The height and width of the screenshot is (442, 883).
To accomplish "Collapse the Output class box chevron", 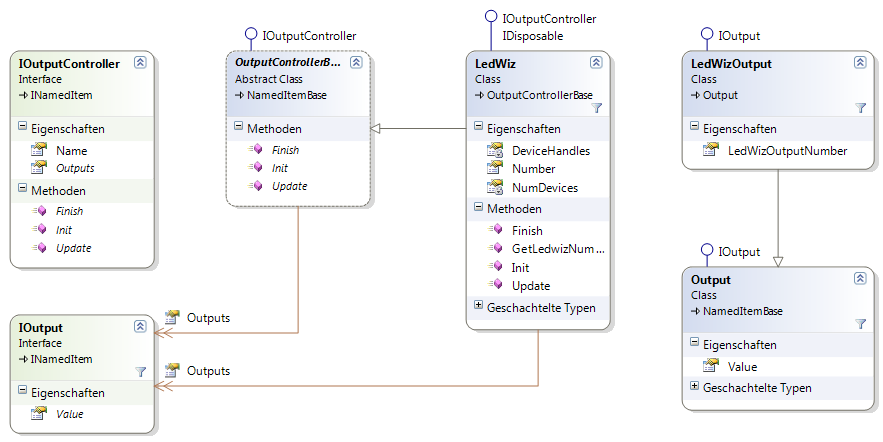I will pyautogui.click(x=860, y=278).
